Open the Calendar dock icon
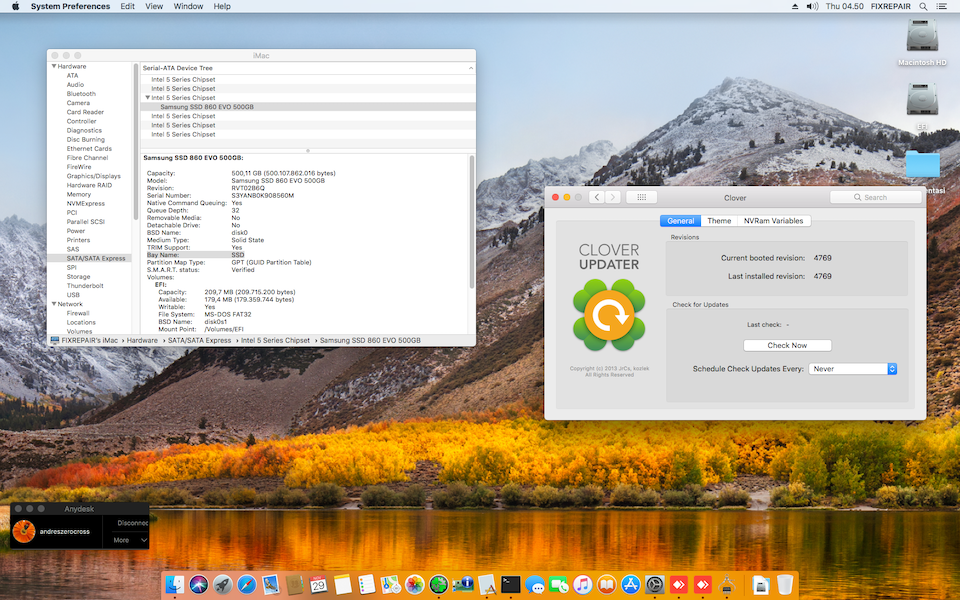 tap(318, 584)
